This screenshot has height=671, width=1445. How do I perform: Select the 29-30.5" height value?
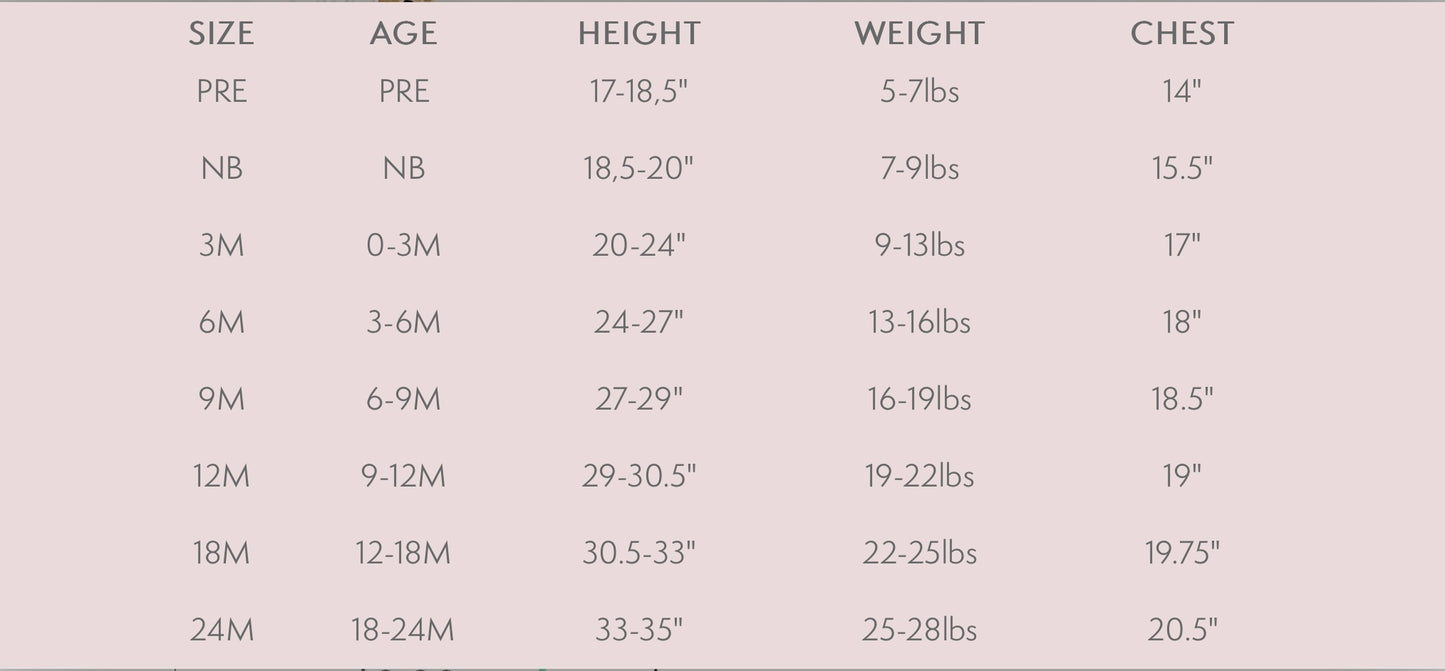tap(639, 476)
